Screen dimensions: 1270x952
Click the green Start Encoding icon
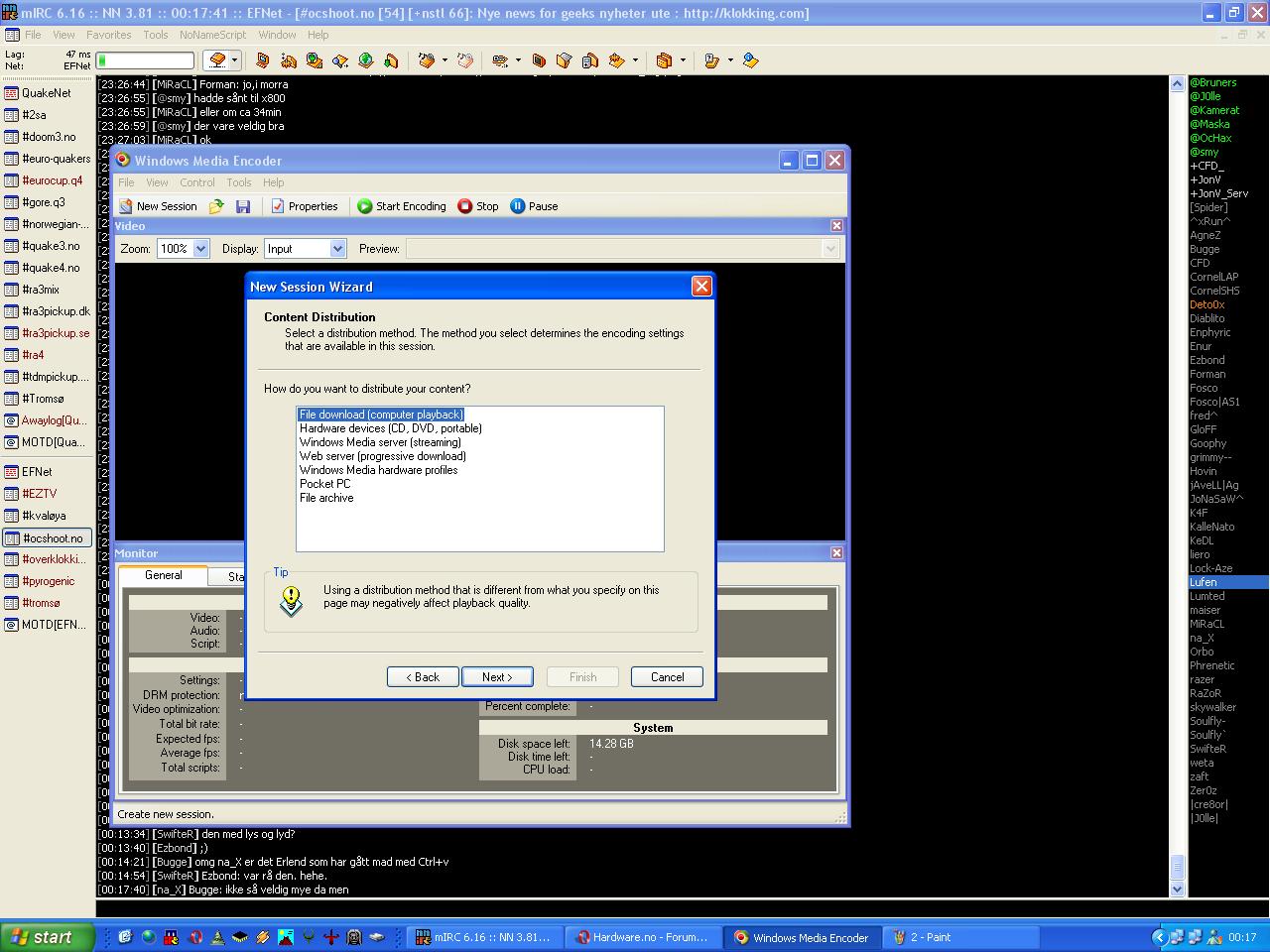click(x=364, y=206)
